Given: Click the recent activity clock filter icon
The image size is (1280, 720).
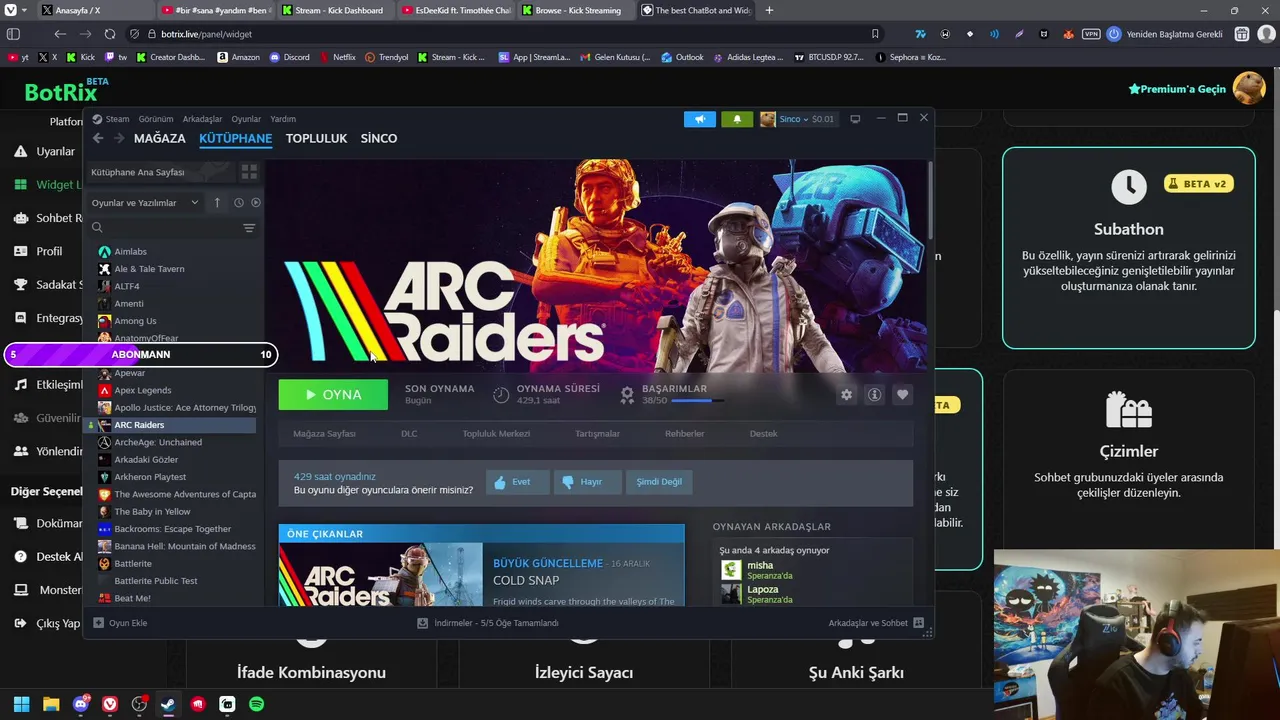Looking at the screenshot, I should pos(239,202).
